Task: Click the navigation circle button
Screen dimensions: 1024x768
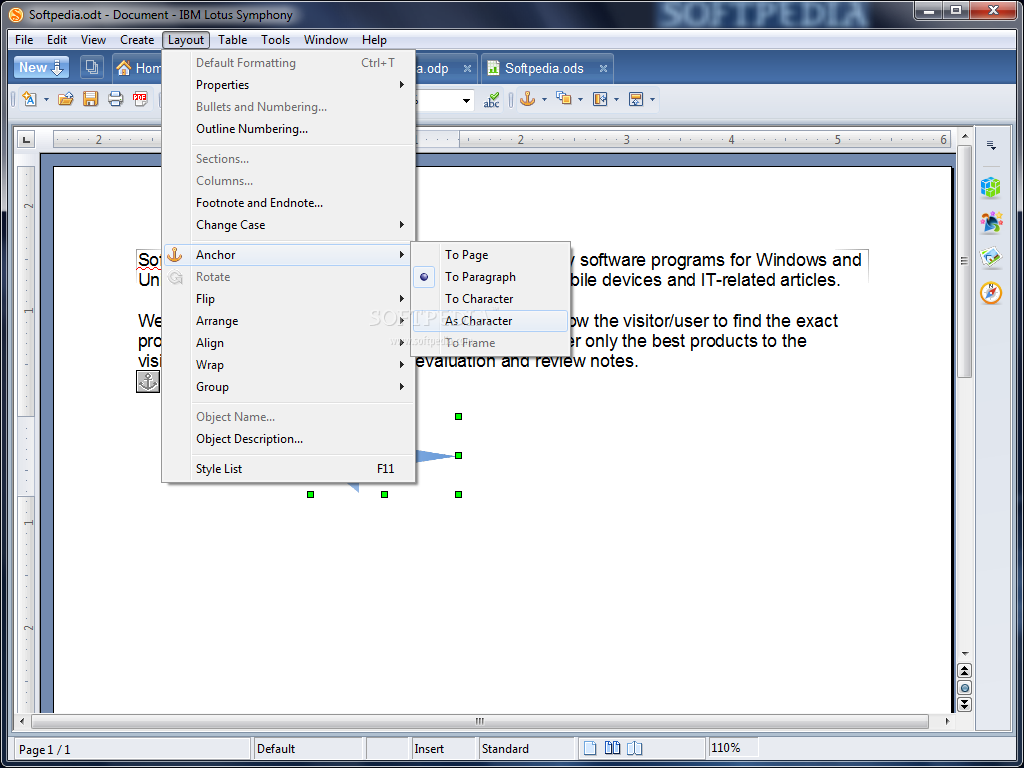Action: click(x=965, y=688)
